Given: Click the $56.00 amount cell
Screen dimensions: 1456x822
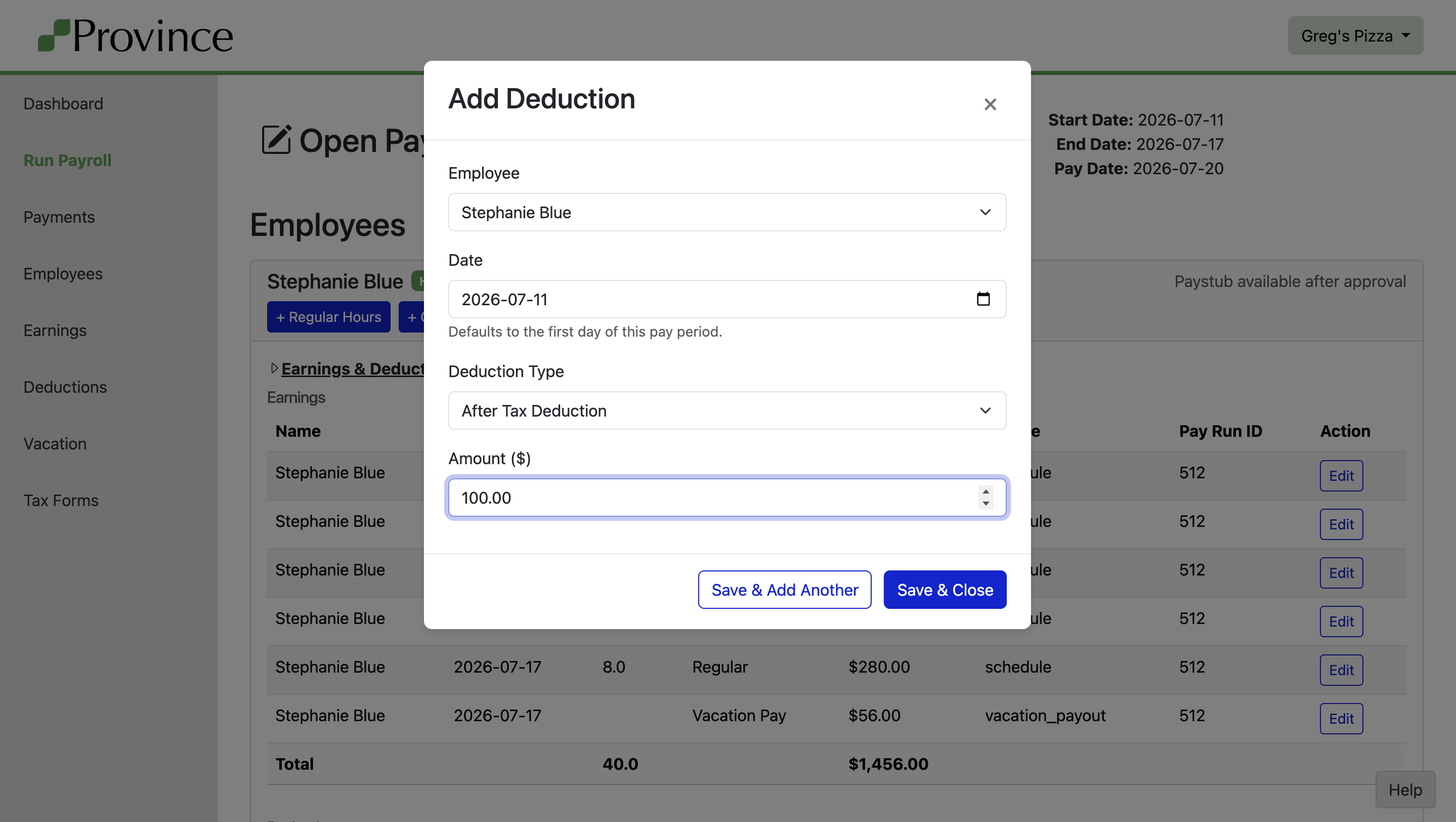Looking at the screenshot, I should tap(874, 715).
